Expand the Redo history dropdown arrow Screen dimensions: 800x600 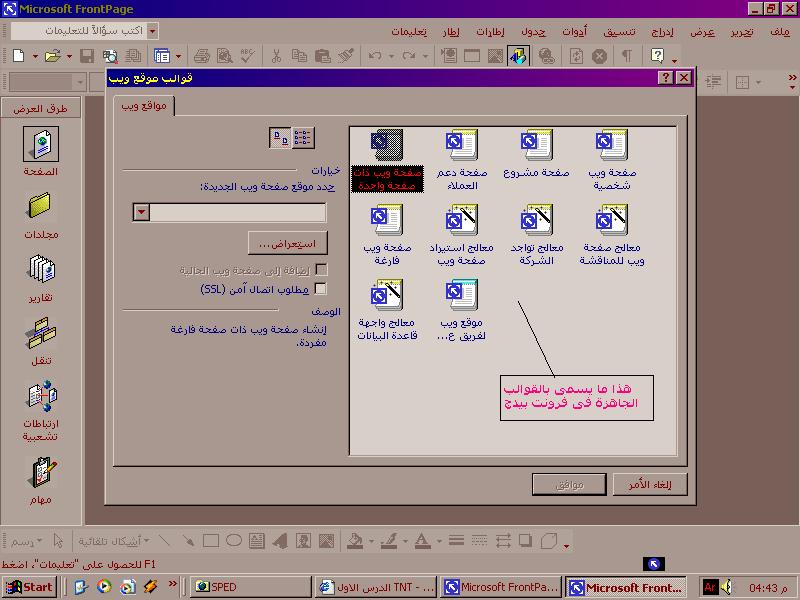click(x=425, y=56)
